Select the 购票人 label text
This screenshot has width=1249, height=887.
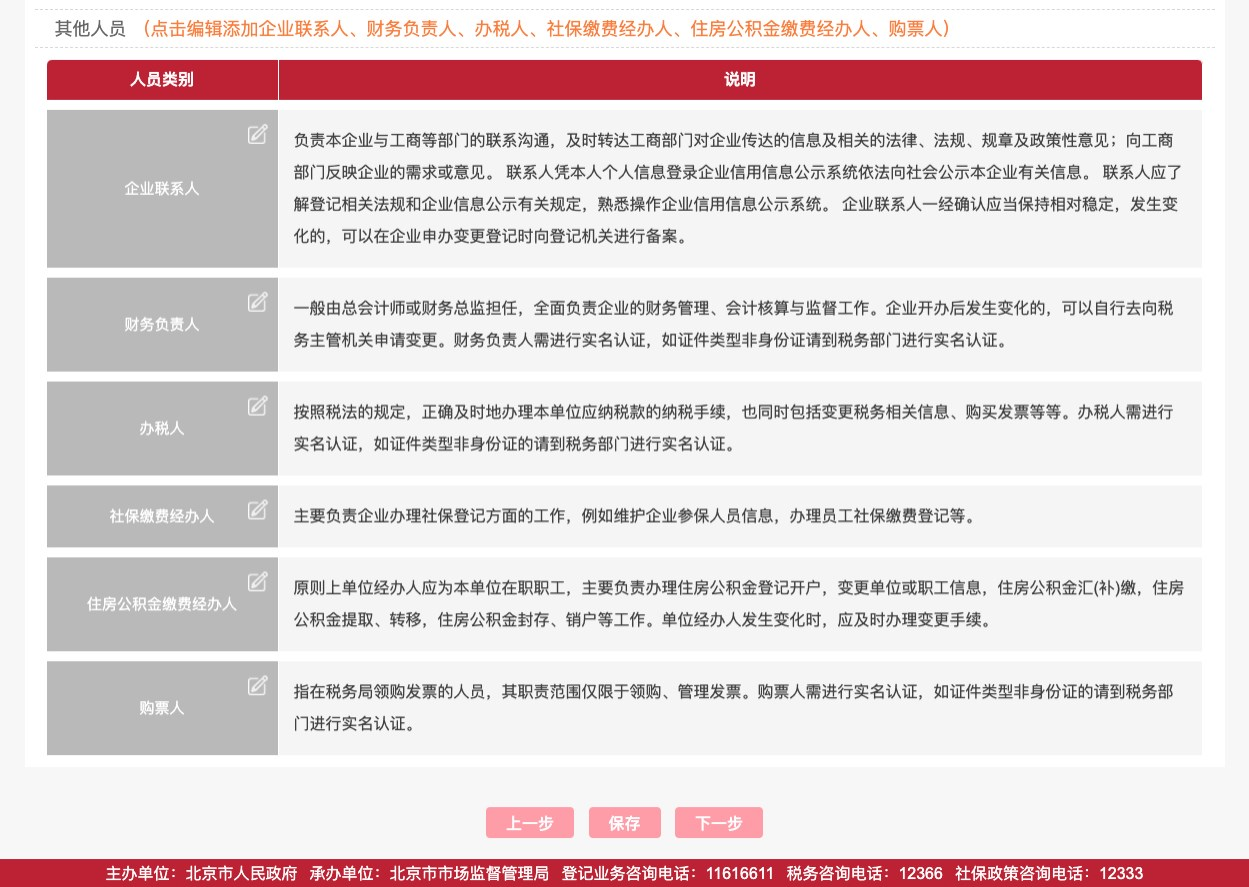[x=162, y=708]
